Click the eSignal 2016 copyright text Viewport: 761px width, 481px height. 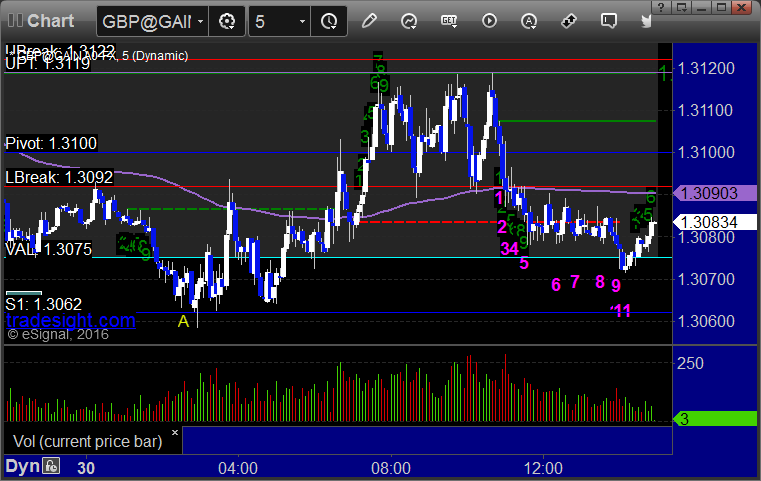coord(58,334)
